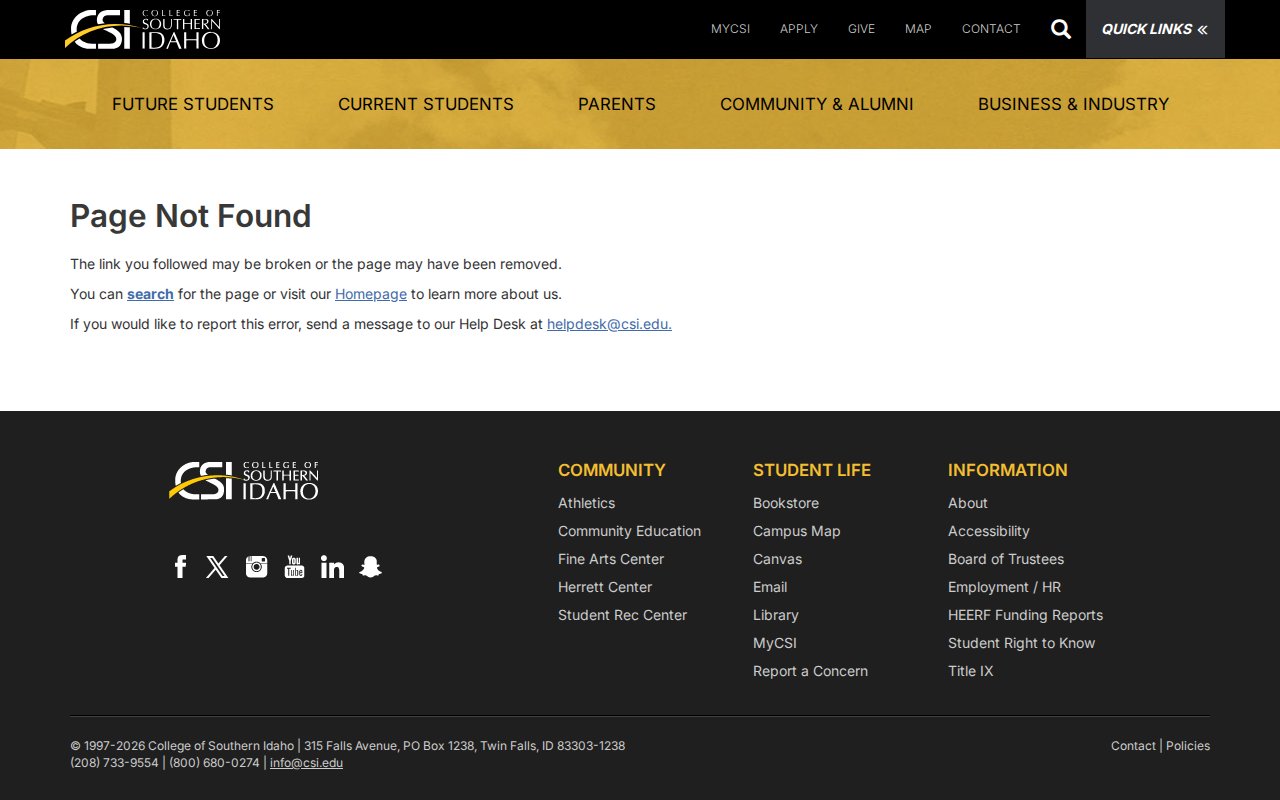Open the Facebook social icon
The width and height of the screenshot is (1280, 800).
click(x=180, y=567)
